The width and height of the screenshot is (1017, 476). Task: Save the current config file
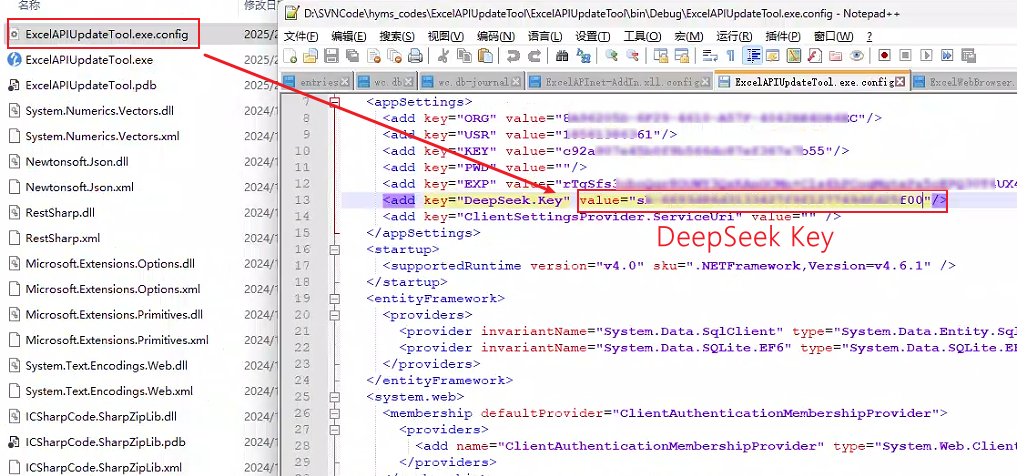[x=331, y=56]
